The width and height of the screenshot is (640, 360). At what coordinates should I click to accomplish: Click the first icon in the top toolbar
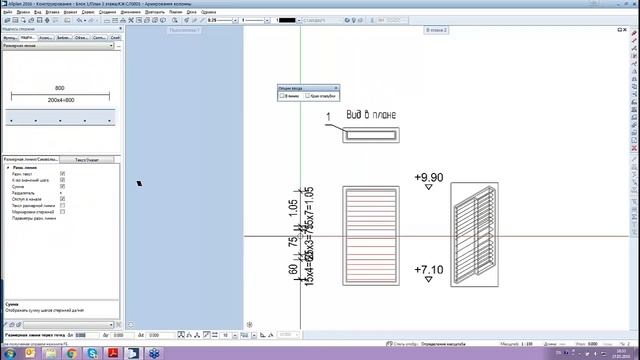[x=7, y=20]
